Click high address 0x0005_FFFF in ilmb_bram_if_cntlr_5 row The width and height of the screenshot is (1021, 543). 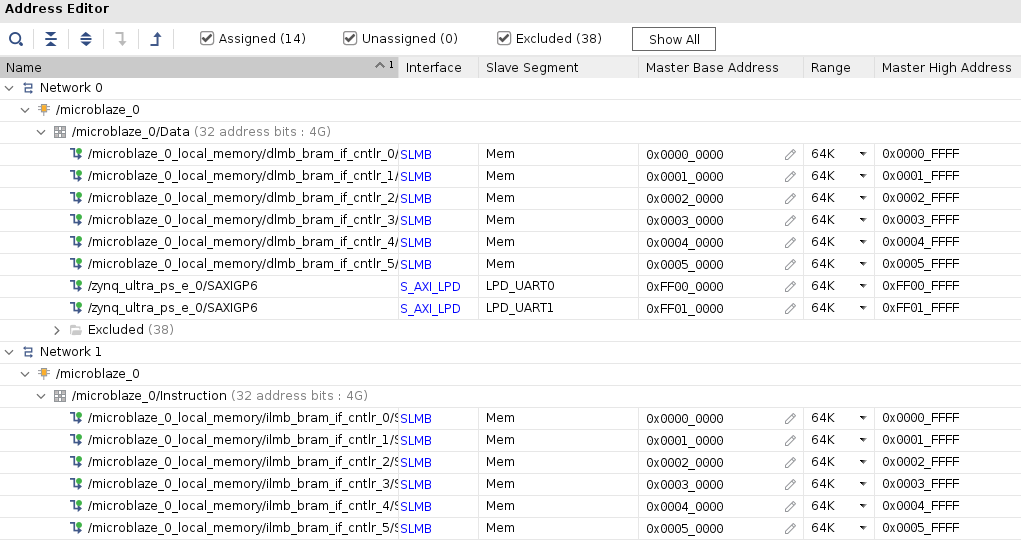coord(920,528)
